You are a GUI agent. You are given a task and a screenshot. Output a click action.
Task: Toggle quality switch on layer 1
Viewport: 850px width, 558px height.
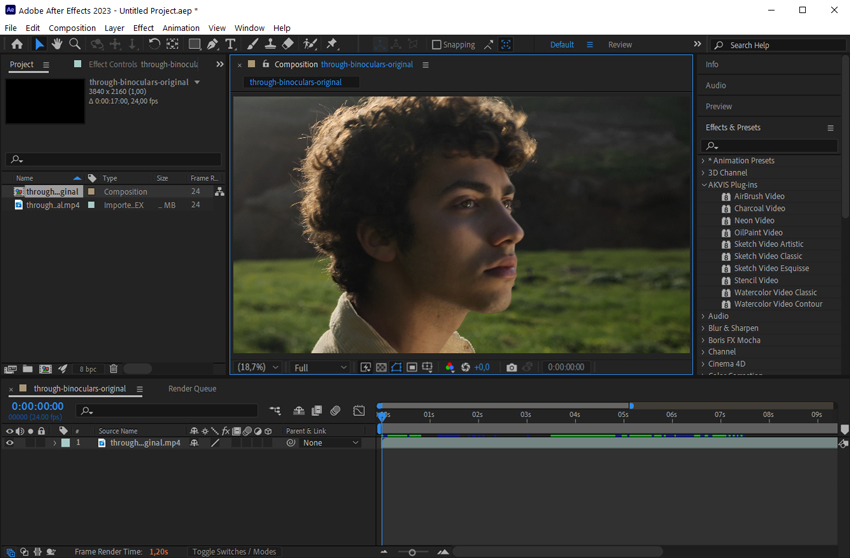215,442
